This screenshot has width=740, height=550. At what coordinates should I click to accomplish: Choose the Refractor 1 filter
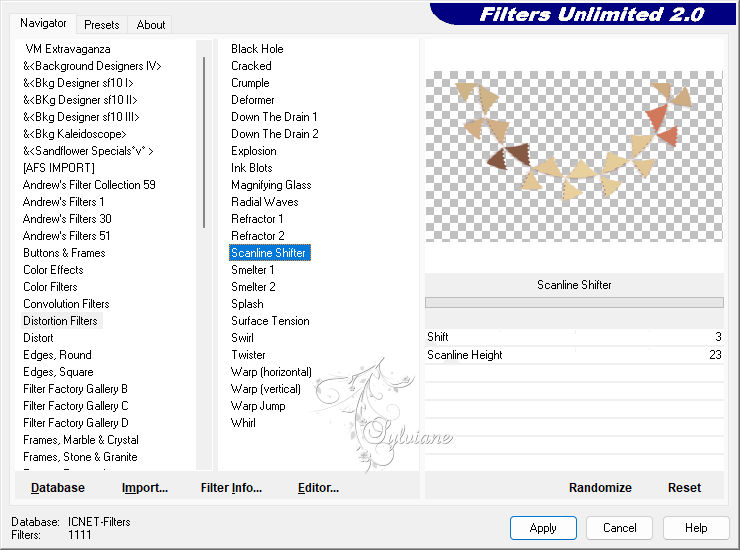coord(257,219)
